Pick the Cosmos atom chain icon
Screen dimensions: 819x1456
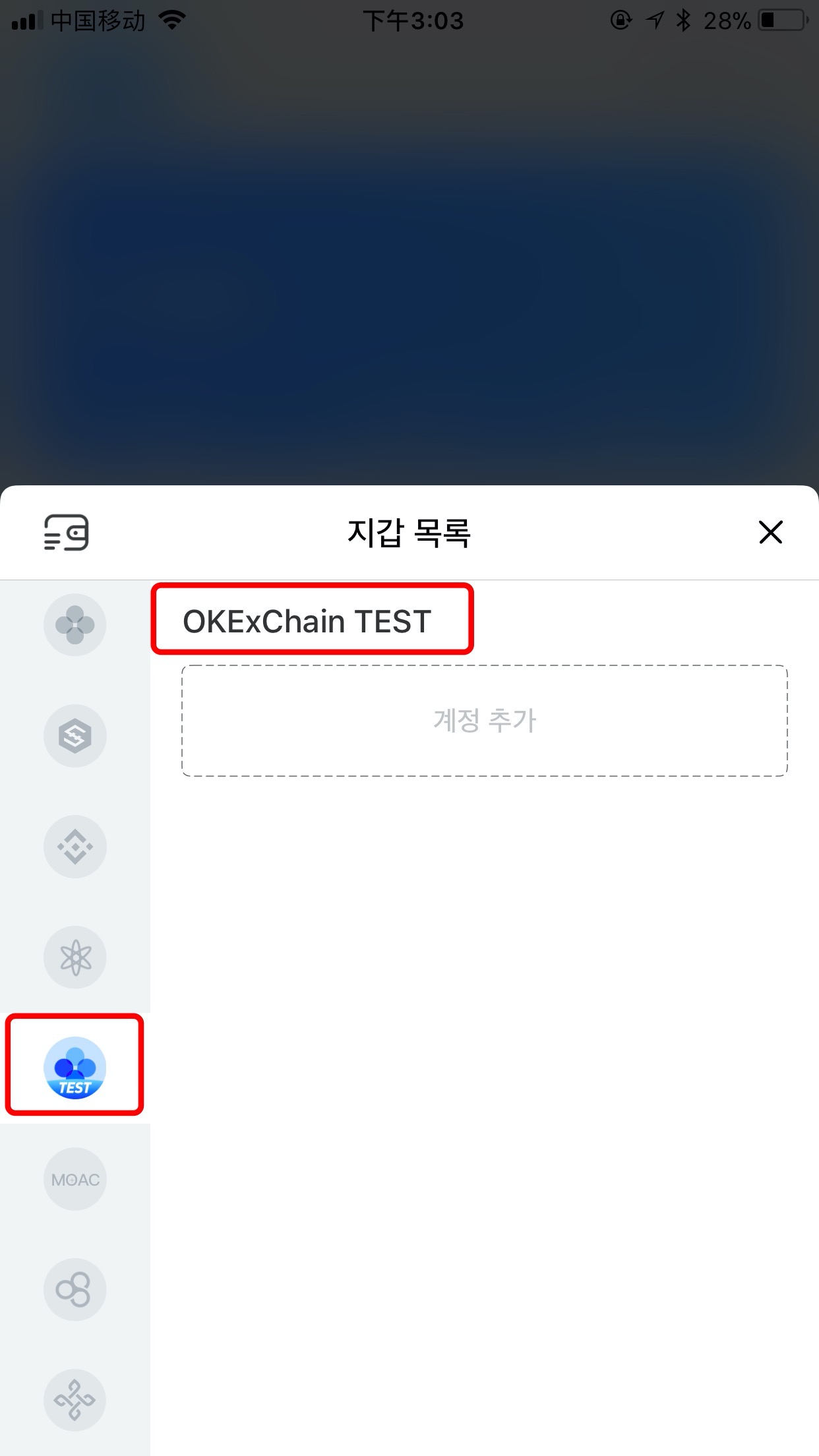pos(75,957)
